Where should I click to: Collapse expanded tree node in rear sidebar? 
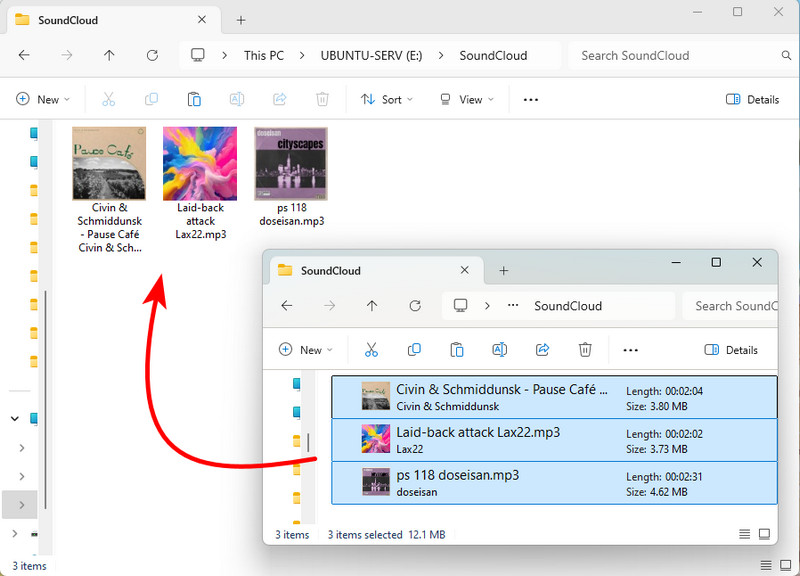pyautogui.click(x=15, y=419)
